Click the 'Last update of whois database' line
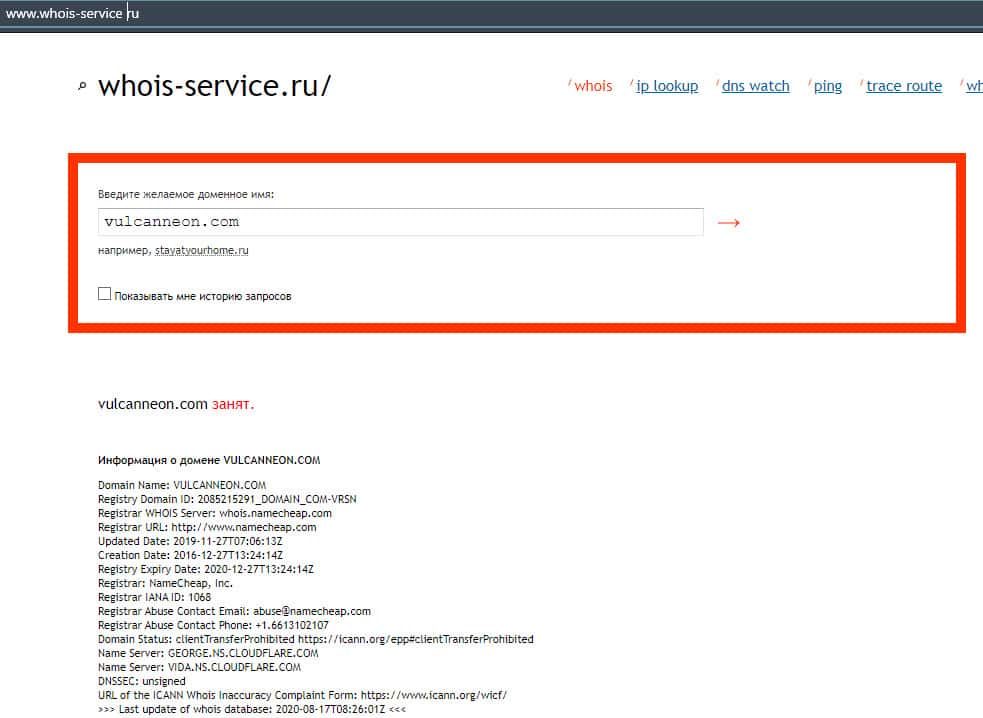Image resolution: width=983 pixels, height=718 pixels. coord(252,709)
